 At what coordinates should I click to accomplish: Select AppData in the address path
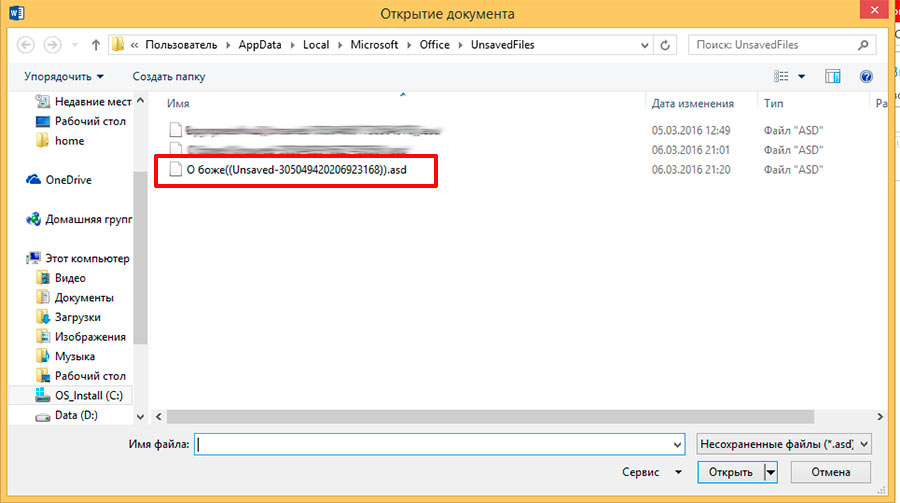[260, 45]
